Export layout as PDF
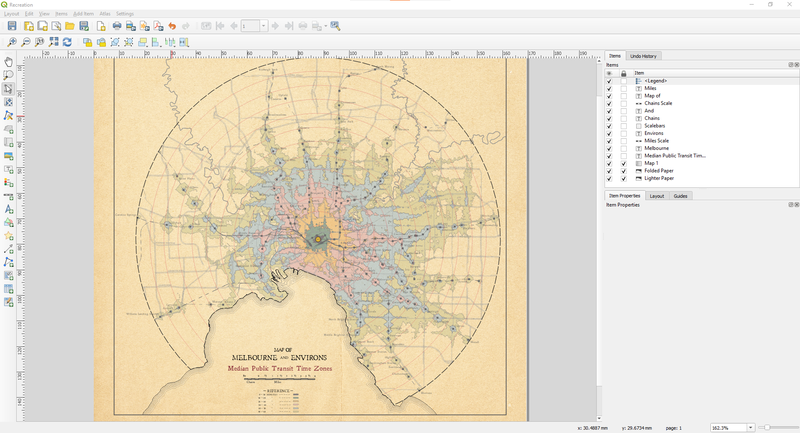 coord(158,26)
